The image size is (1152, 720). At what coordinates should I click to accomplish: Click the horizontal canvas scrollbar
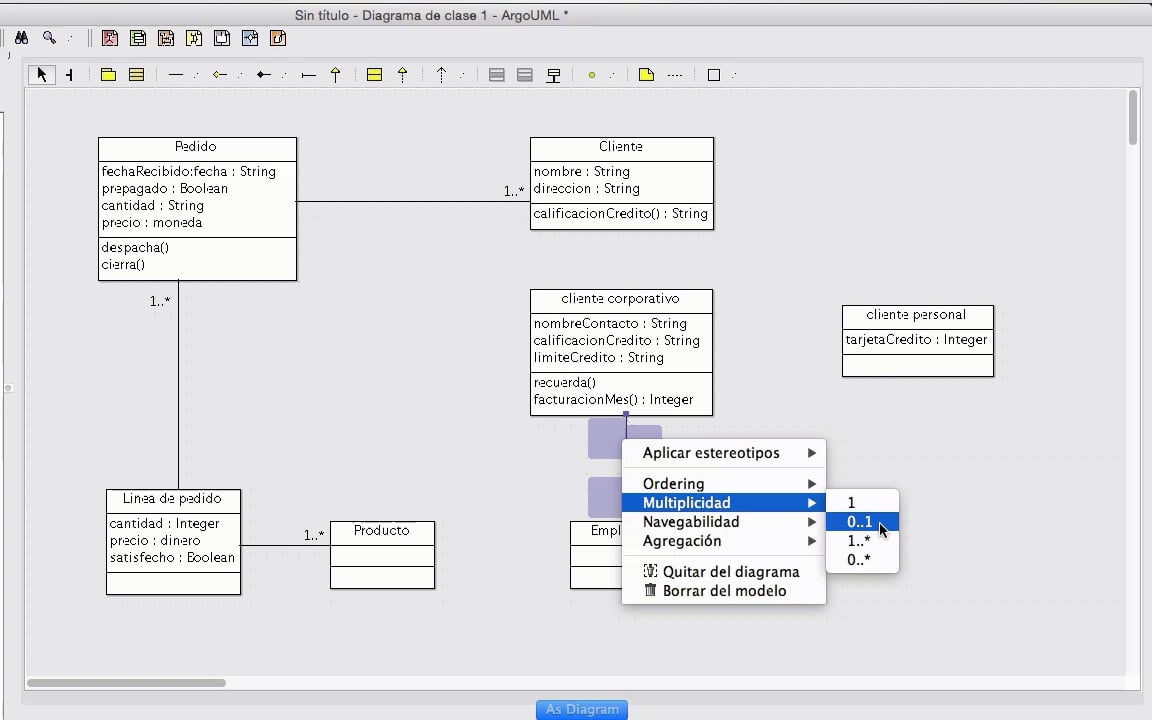[126, 683]
